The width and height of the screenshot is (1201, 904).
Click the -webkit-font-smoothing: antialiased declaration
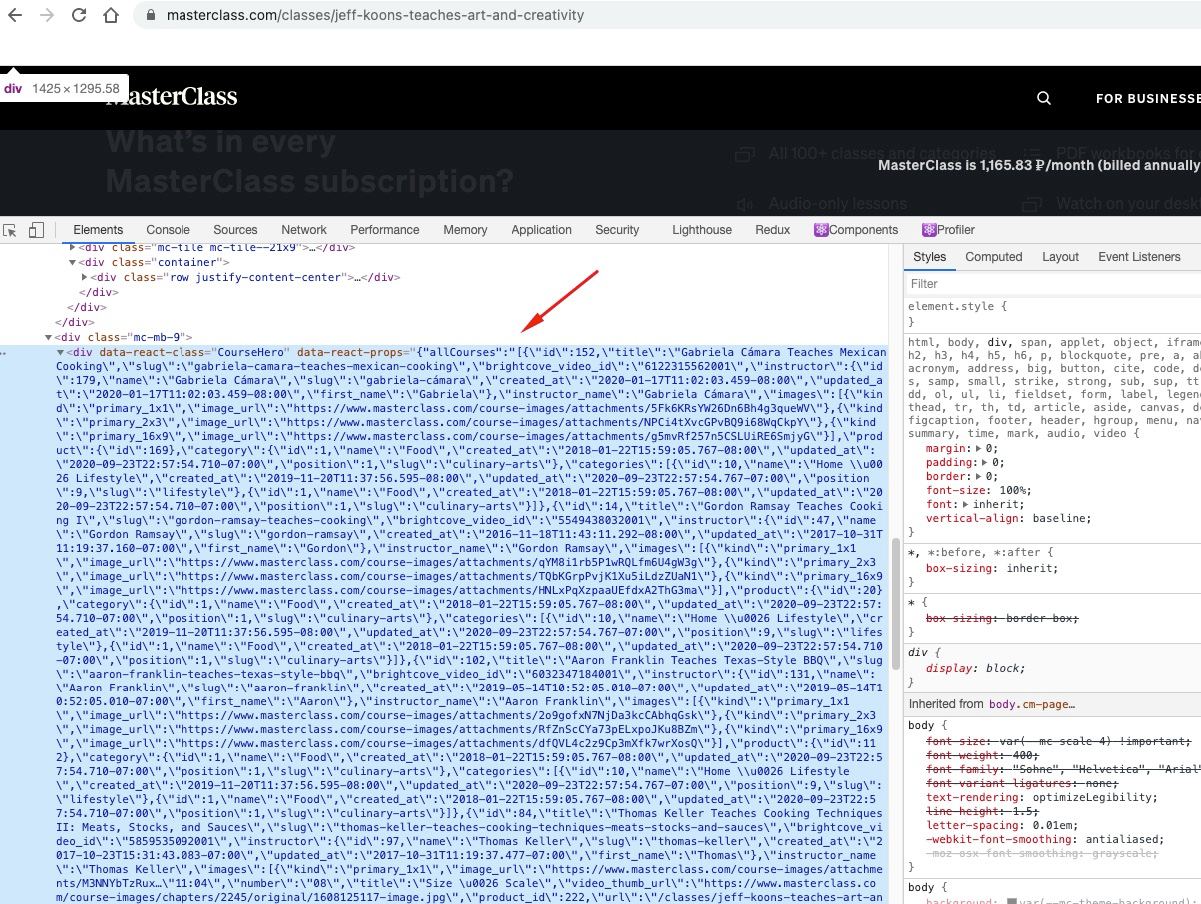1045,840
